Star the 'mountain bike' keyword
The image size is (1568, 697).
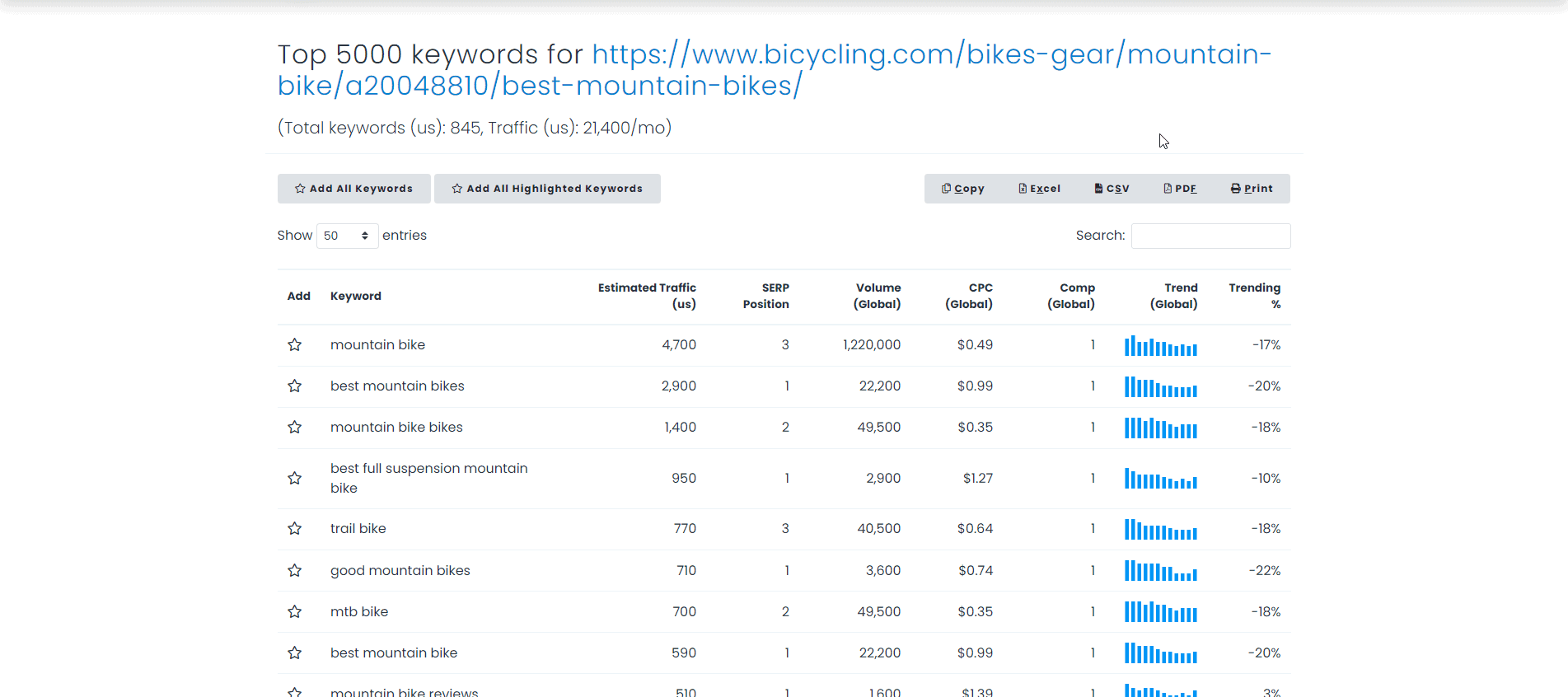click(294, 345)
